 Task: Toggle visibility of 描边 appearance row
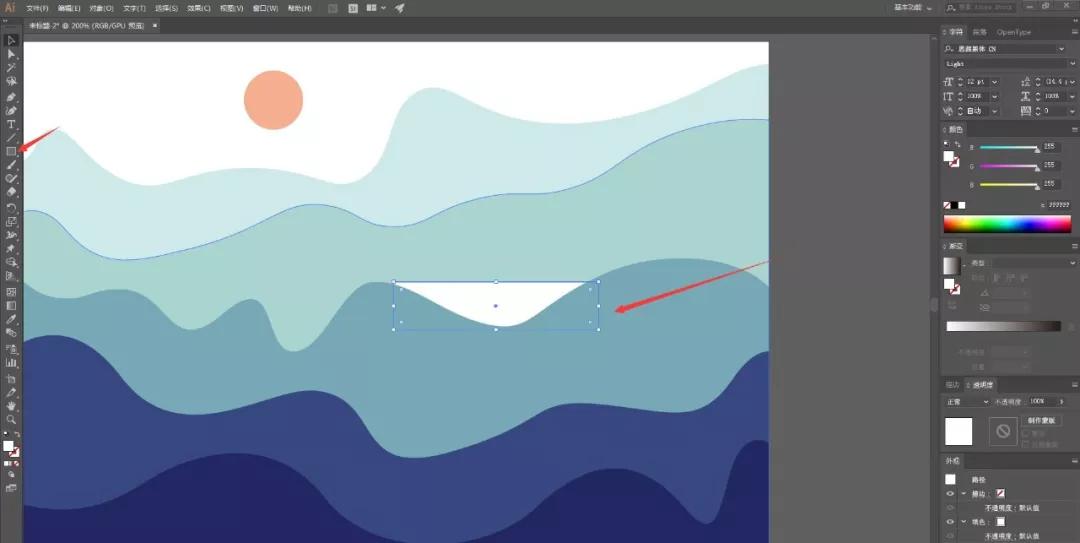(950, 494)
